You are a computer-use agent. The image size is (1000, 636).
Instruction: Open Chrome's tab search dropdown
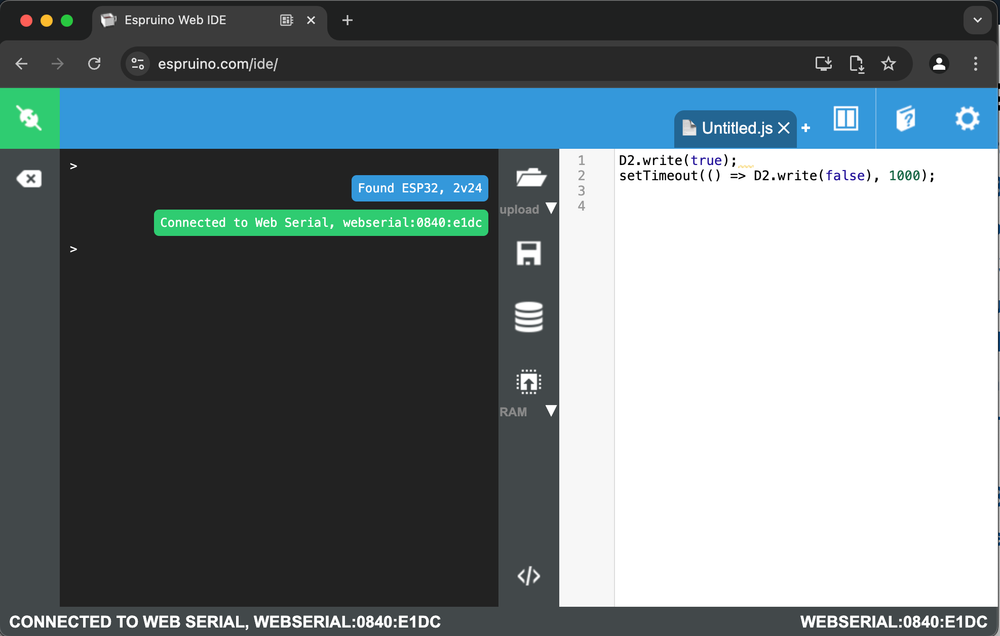click(977, 20)
